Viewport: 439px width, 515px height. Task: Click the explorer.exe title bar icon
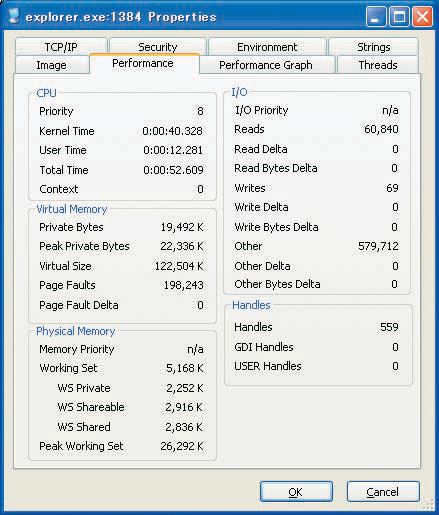[x=14, y=16]
